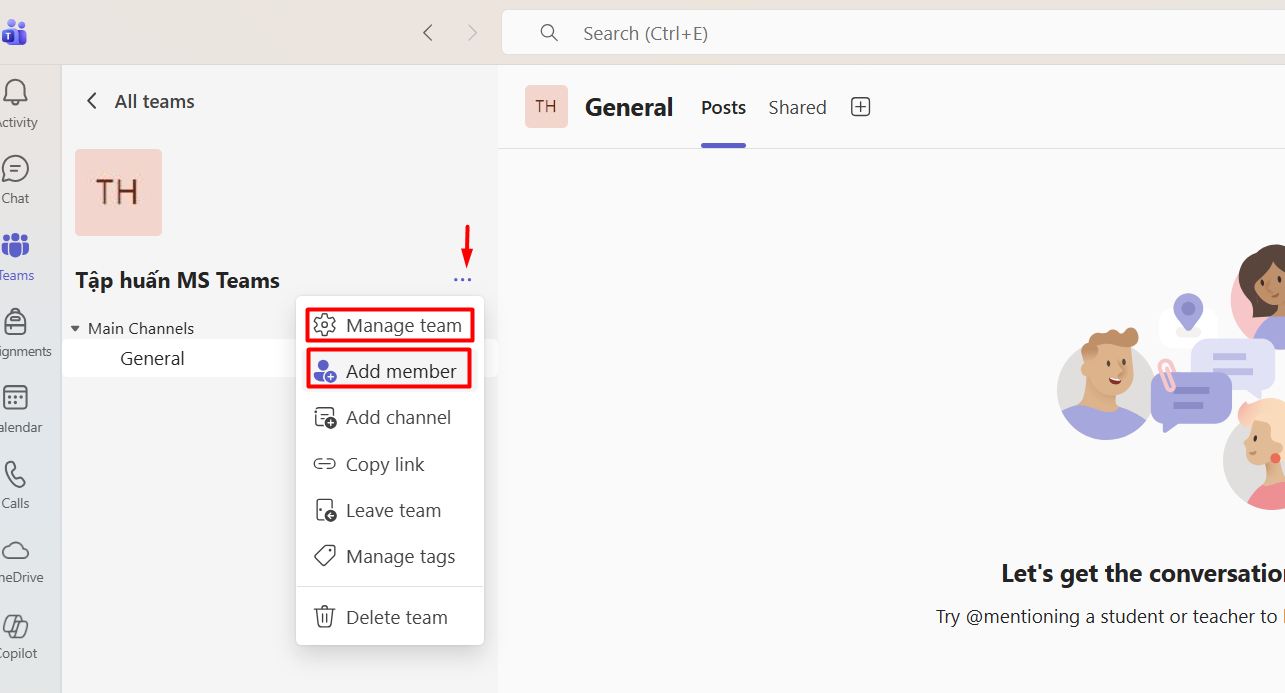This screenshot has height=693, width=1285.
Task: Click the Search input field
Action: 900,33
